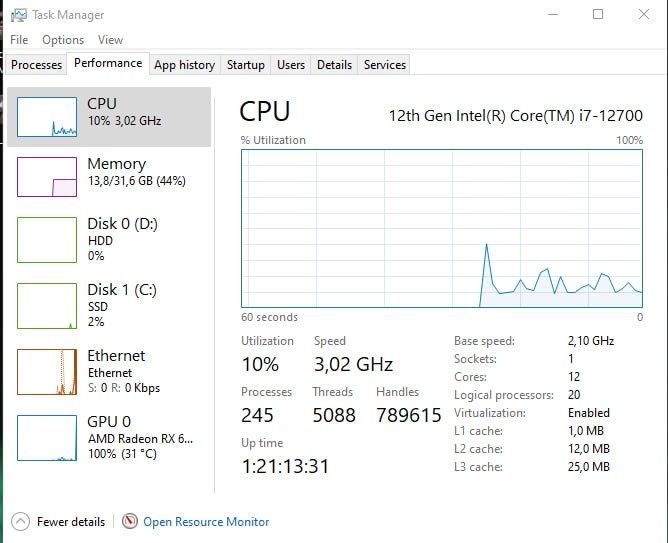The width and height of the screenshot is (668, 543).
Task: Switch to the Services tab
Action: pyautogui.click(x=385, y=65)
